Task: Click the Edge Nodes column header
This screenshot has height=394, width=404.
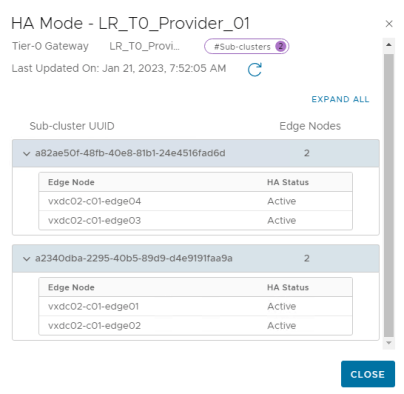Action: pyautogui.click(x=310, y=126)
